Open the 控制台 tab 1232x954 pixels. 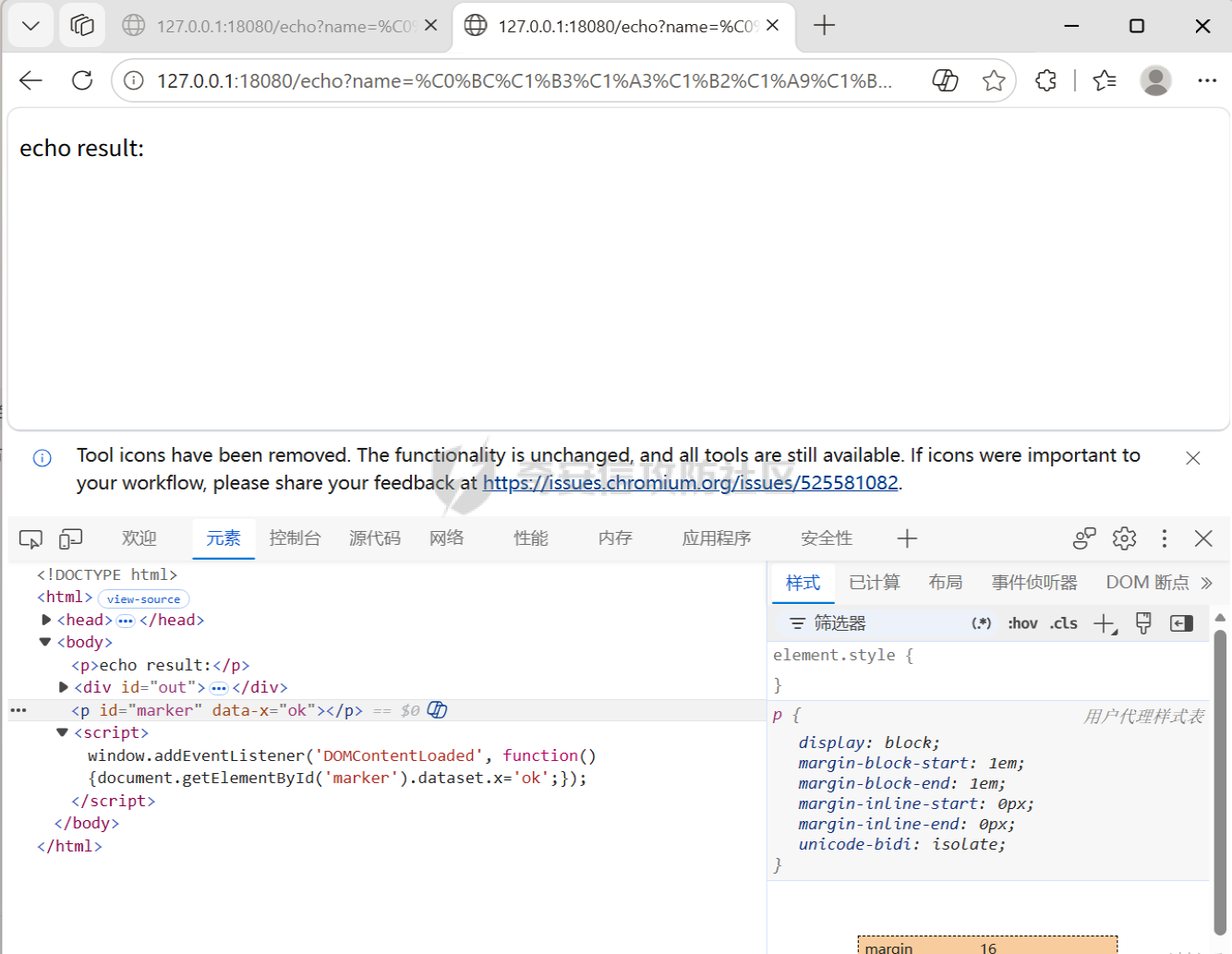(295, 538)
